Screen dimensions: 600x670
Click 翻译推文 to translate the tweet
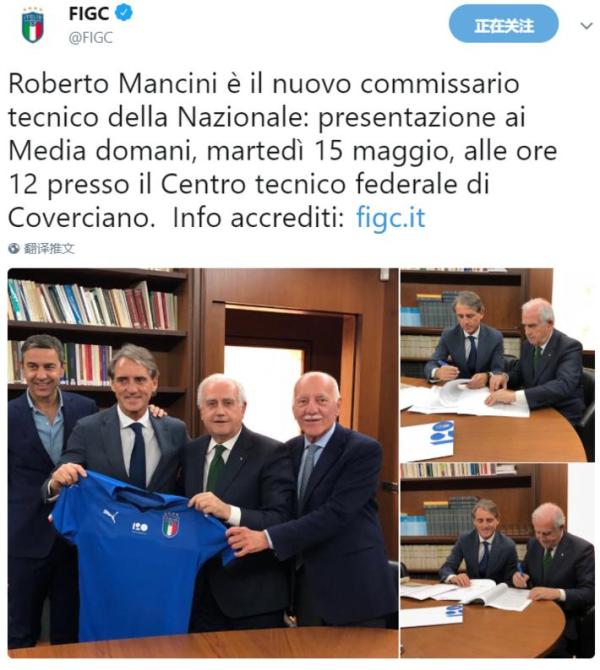point(49,248)
